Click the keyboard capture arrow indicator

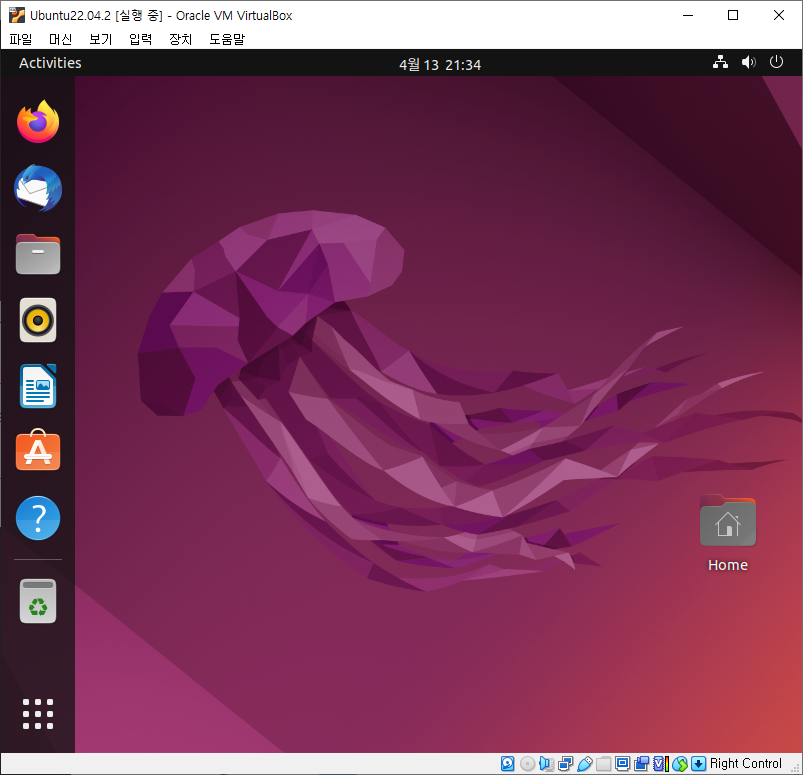[x=699, y=764]
